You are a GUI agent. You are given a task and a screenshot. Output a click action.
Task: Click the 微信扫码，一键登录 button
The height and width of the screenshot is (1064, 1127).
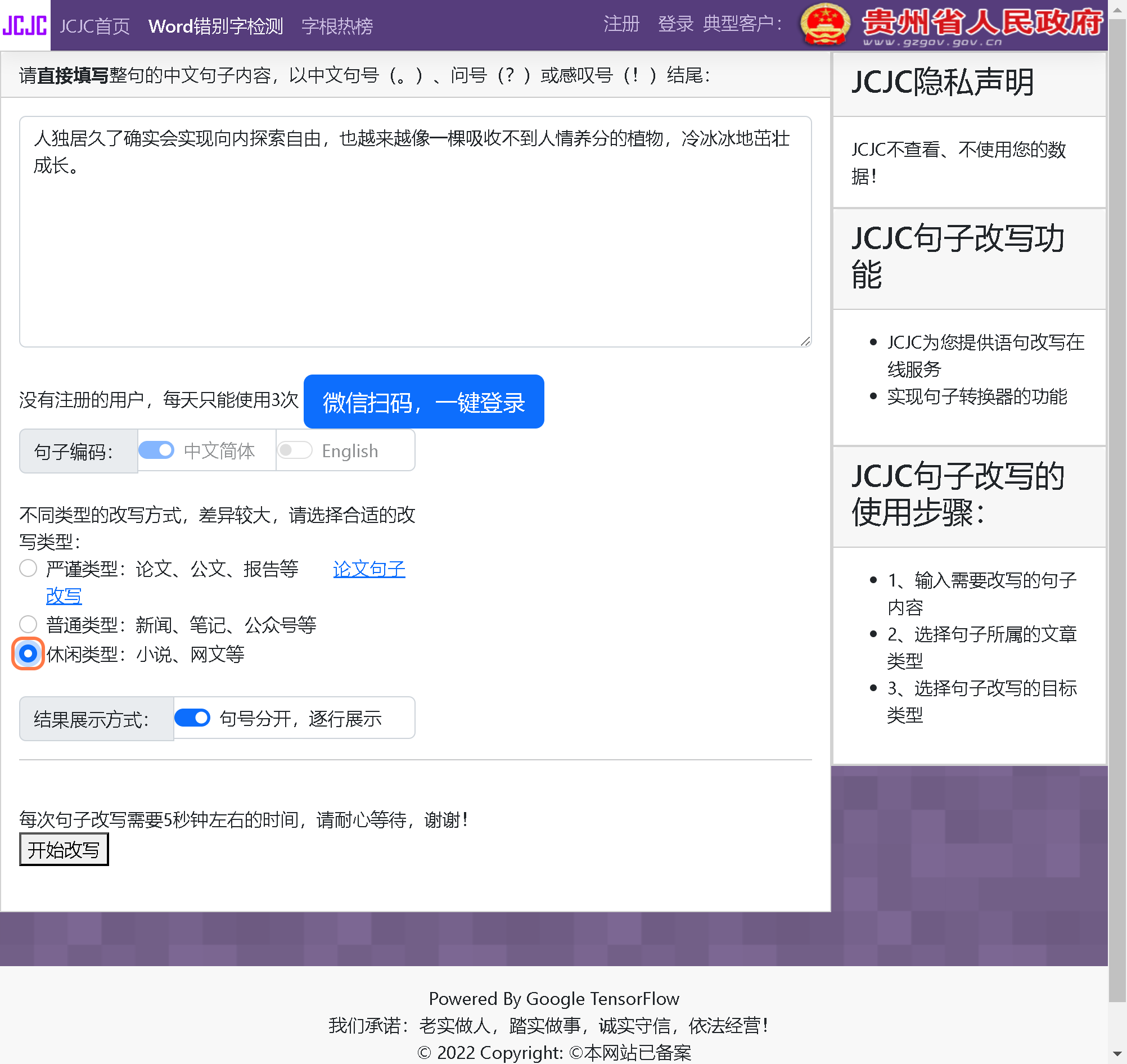coord(423,402)
